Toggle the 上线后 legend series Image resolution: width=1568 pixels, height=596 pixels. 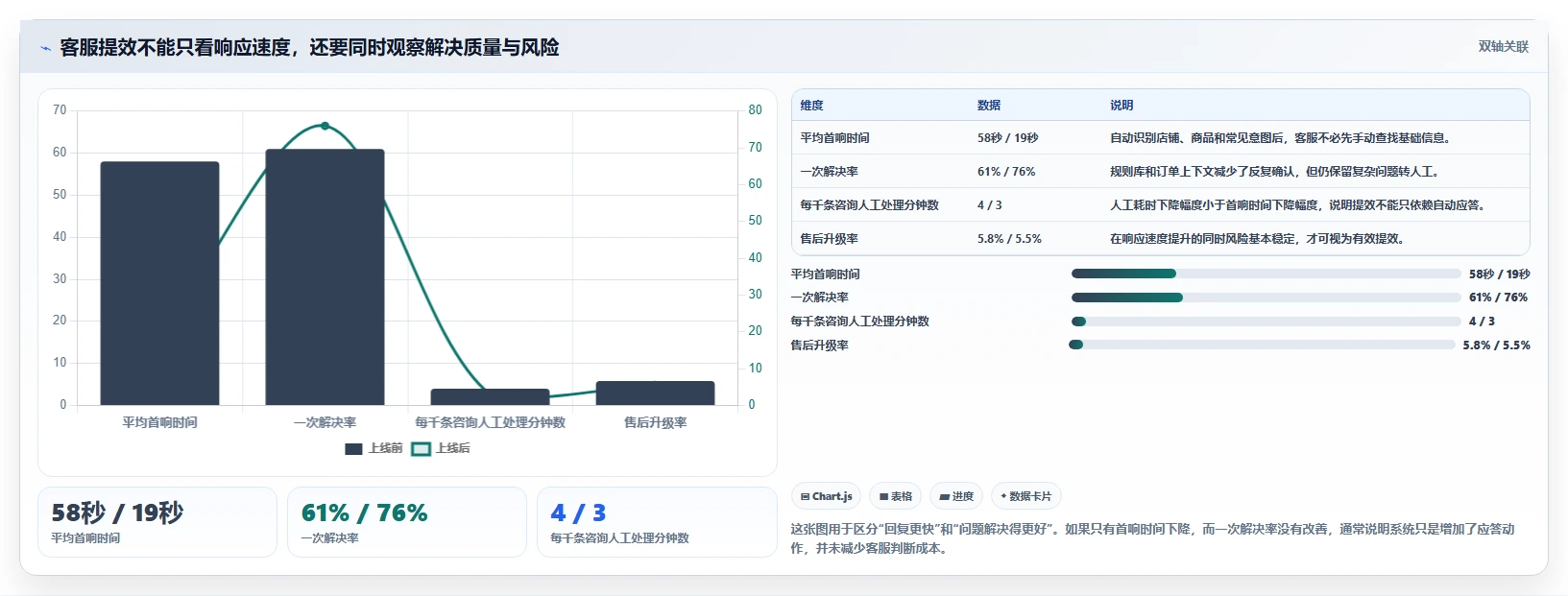tap(441, 448)
